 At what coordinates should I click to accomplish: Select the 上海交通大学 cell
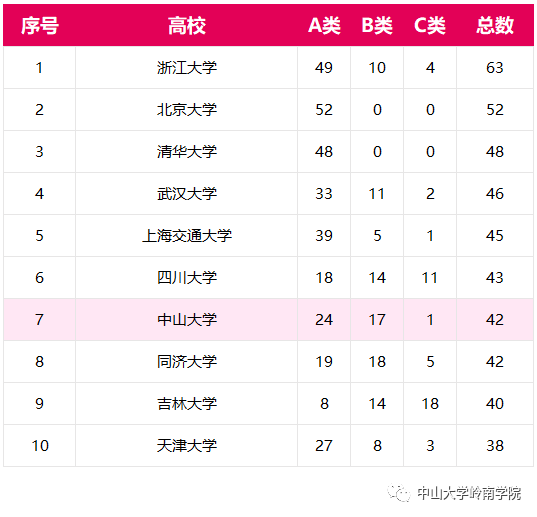coord(187,236)
